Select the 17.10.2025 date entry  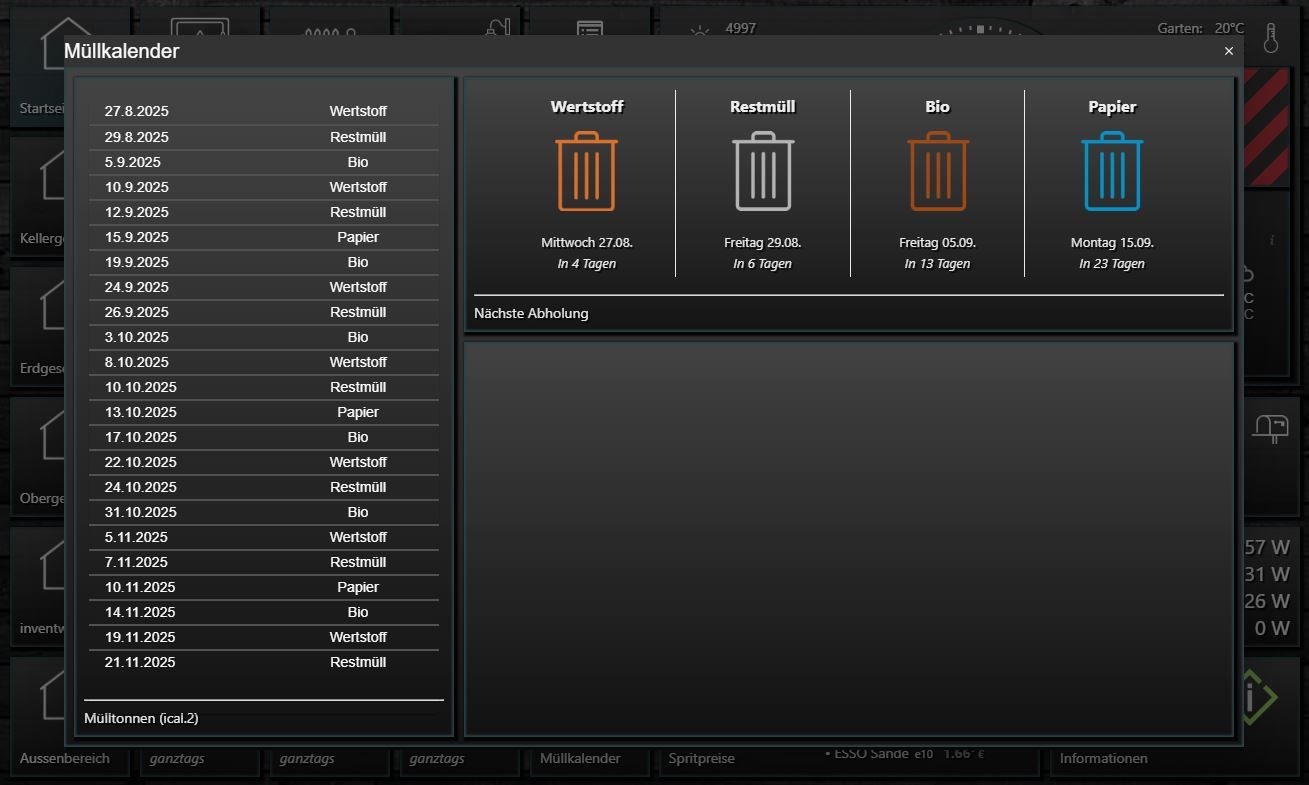[141, 437]
